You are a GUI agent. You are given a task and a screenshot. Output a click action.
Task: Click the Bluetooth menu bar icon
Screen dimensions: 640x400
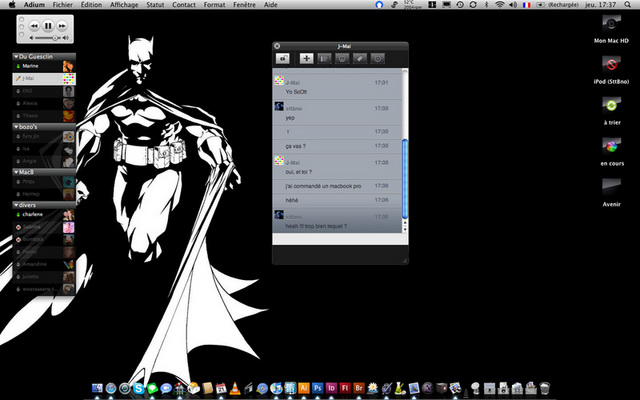pos(486,5)
